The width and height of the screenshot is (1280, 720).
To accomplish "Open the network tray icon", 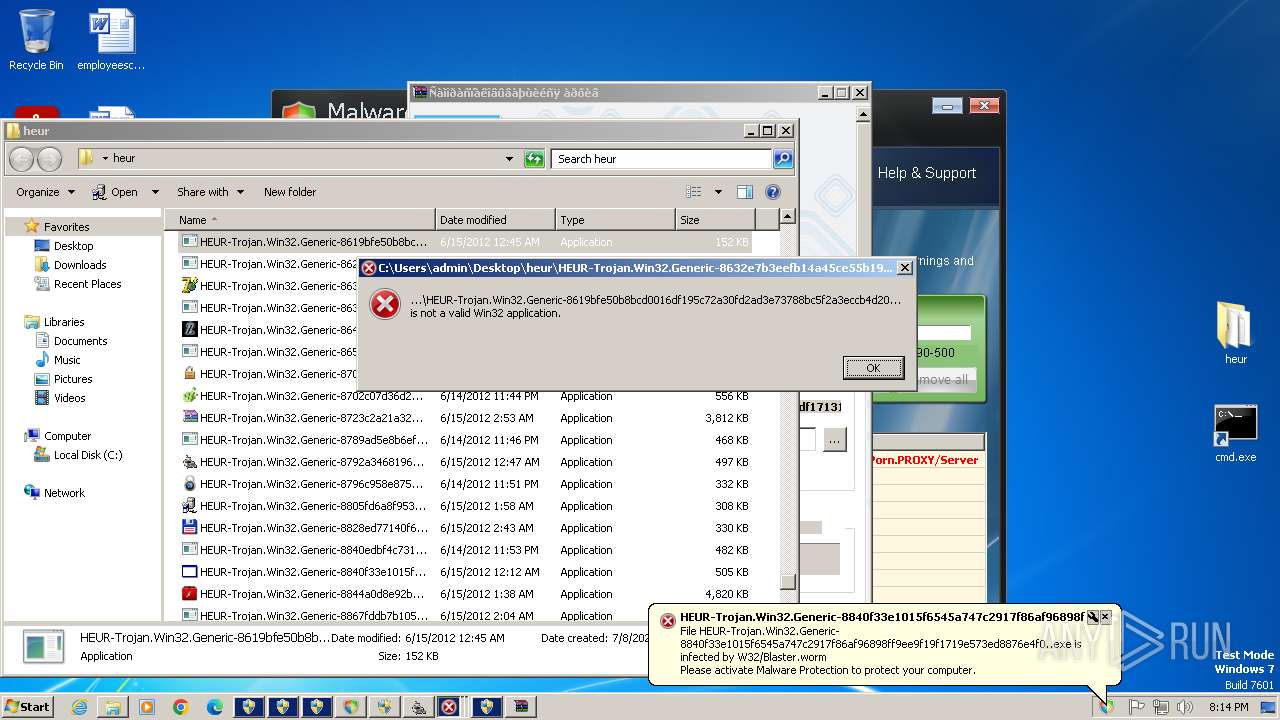I will pyautogui.click(x=1161, y=707).
